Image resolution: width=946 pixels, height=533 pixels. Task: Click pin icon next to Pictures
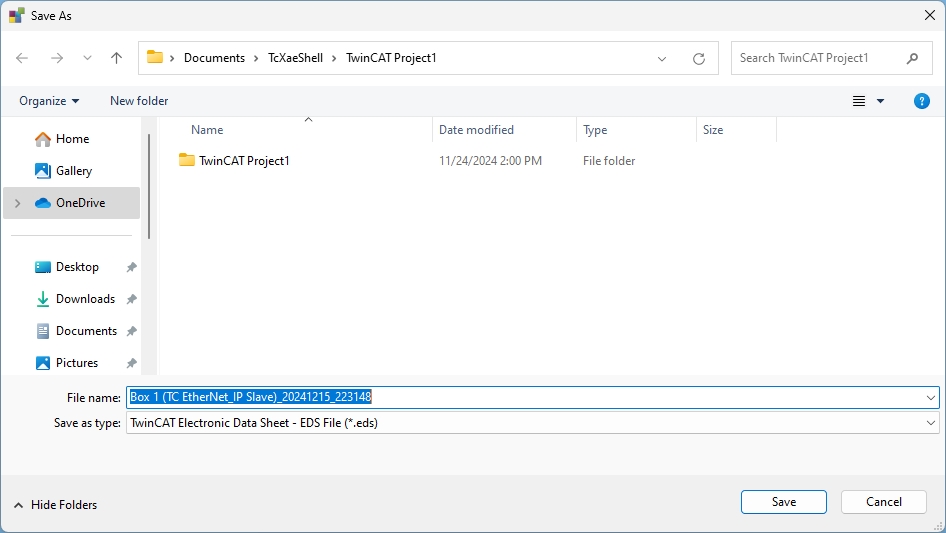[x=131, y=363]
